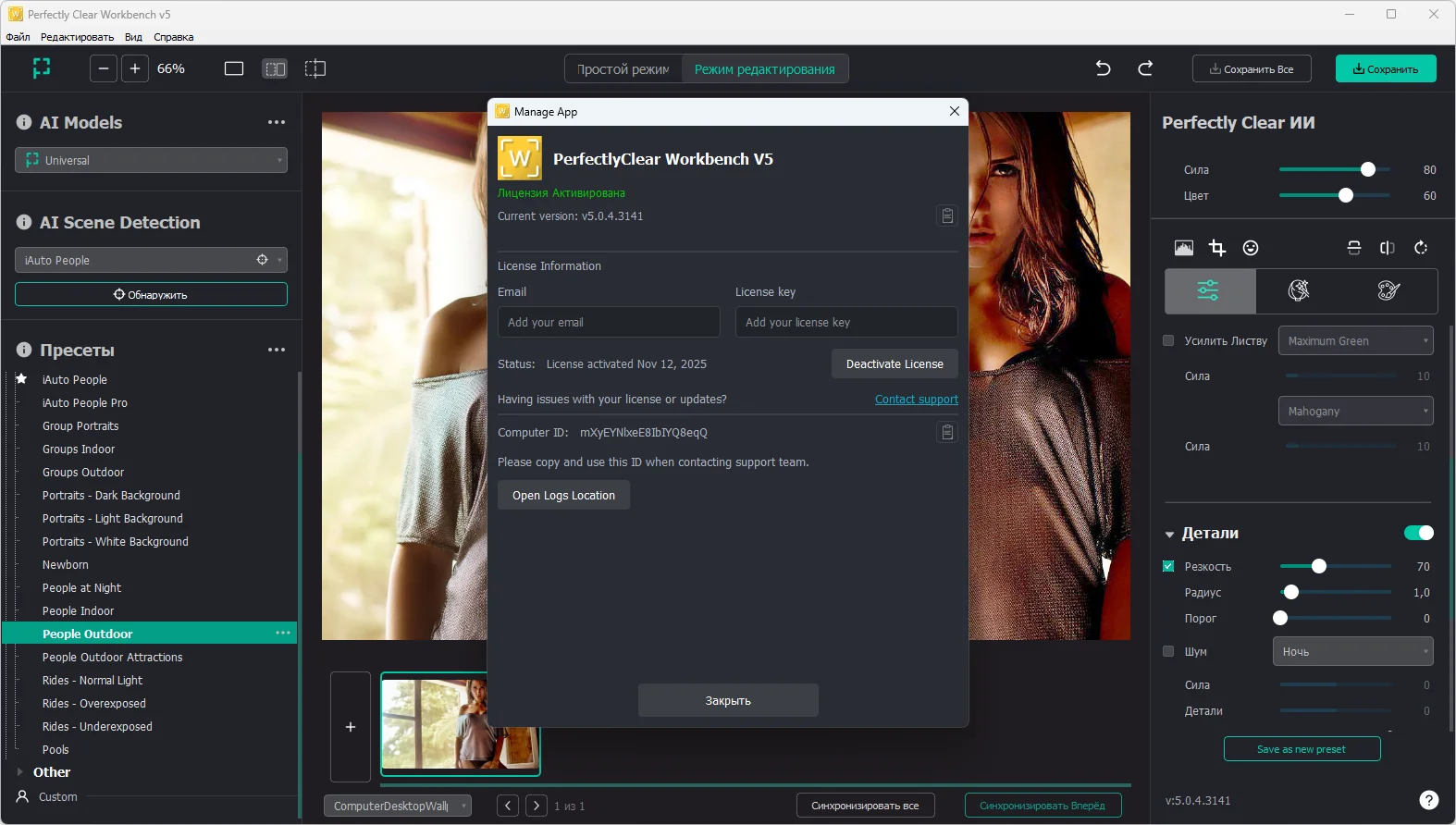This screenshot has width=1456, height=825.
Task: Click the redo arrow icon
Action: click(x=1145, y=68)
